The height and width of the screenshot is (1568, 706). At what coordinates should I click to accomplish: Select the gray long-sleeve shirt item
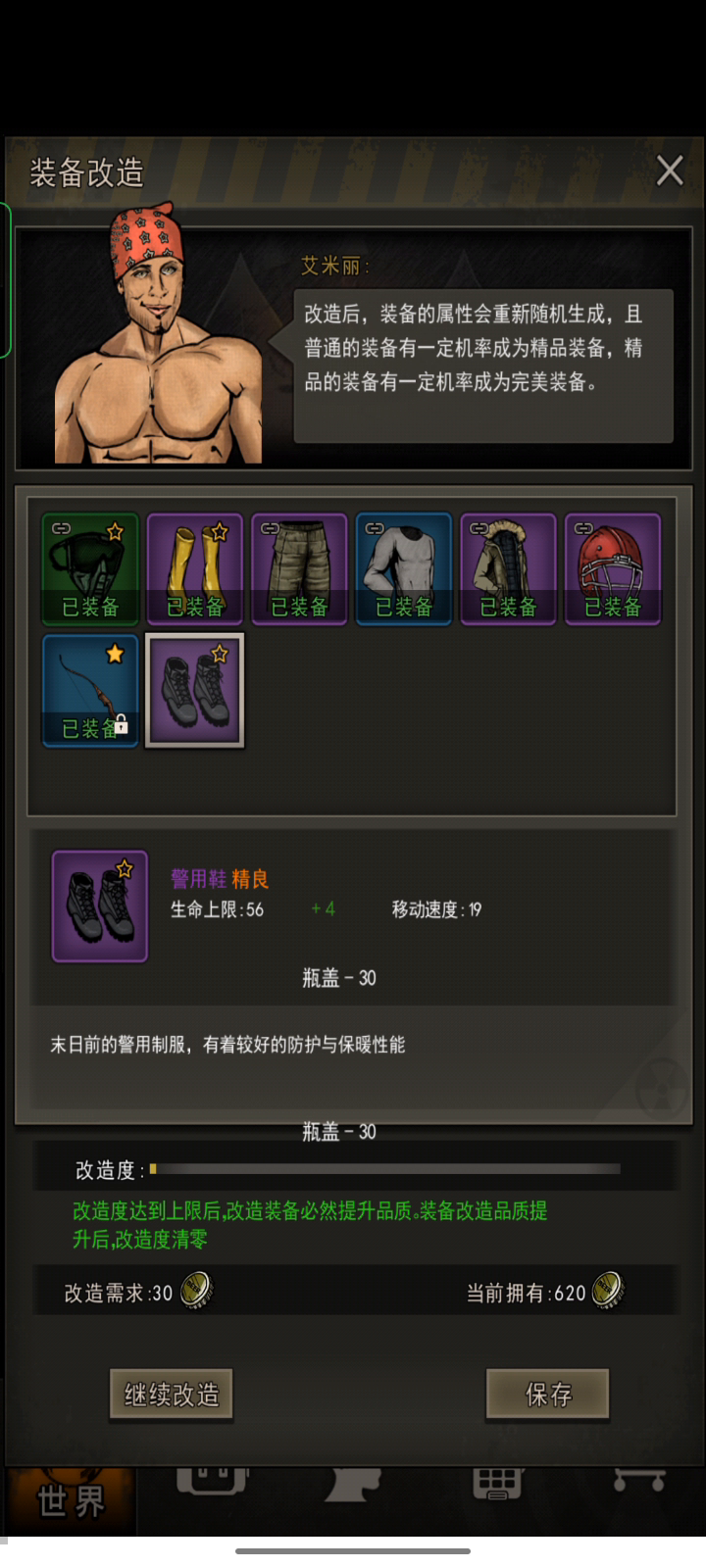pyautogui.click(x=404, y=568)
